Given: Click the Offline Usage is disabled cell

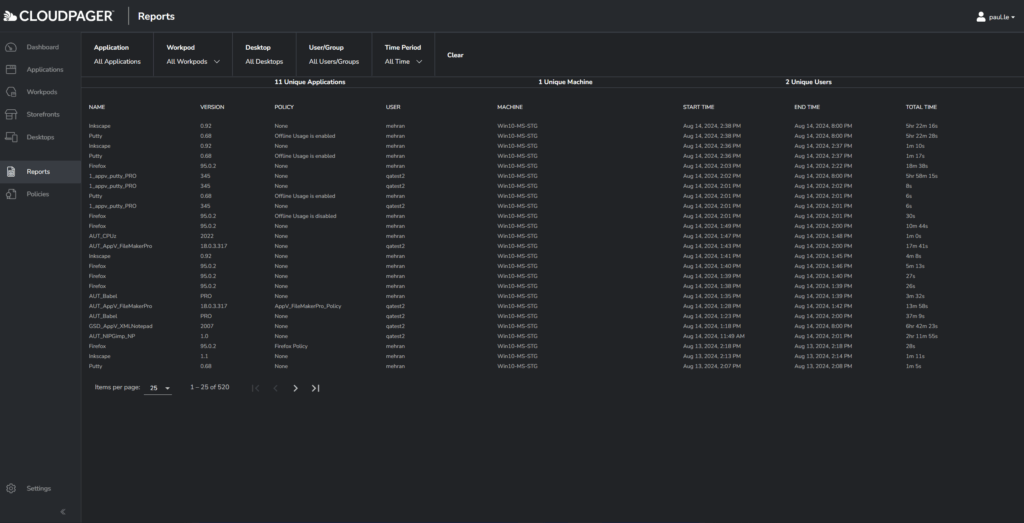Looking at the screenshot, I should click(306, 216).
